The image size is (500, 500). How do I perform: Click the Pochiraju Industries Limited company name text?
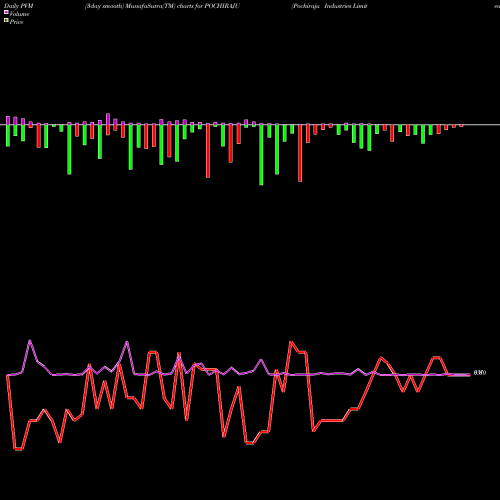point(329,6)
